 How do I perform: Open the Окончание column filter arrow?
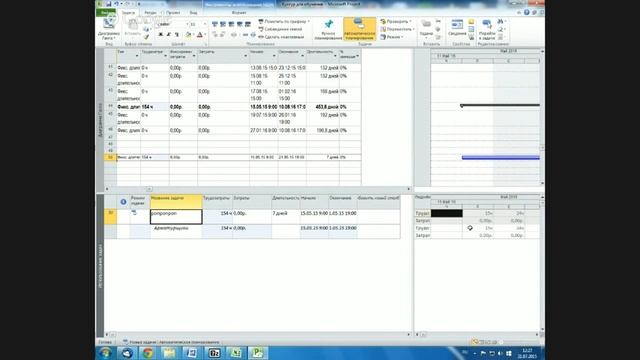[303, 56]
